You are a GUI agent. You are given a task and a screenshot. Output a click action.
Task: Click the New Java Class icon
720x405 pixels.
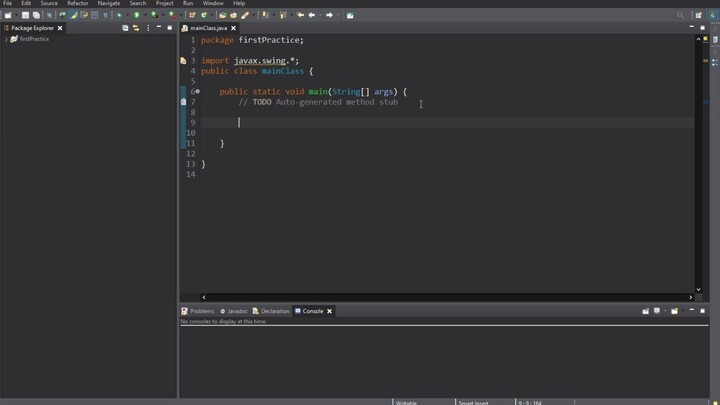pos(204,15)
